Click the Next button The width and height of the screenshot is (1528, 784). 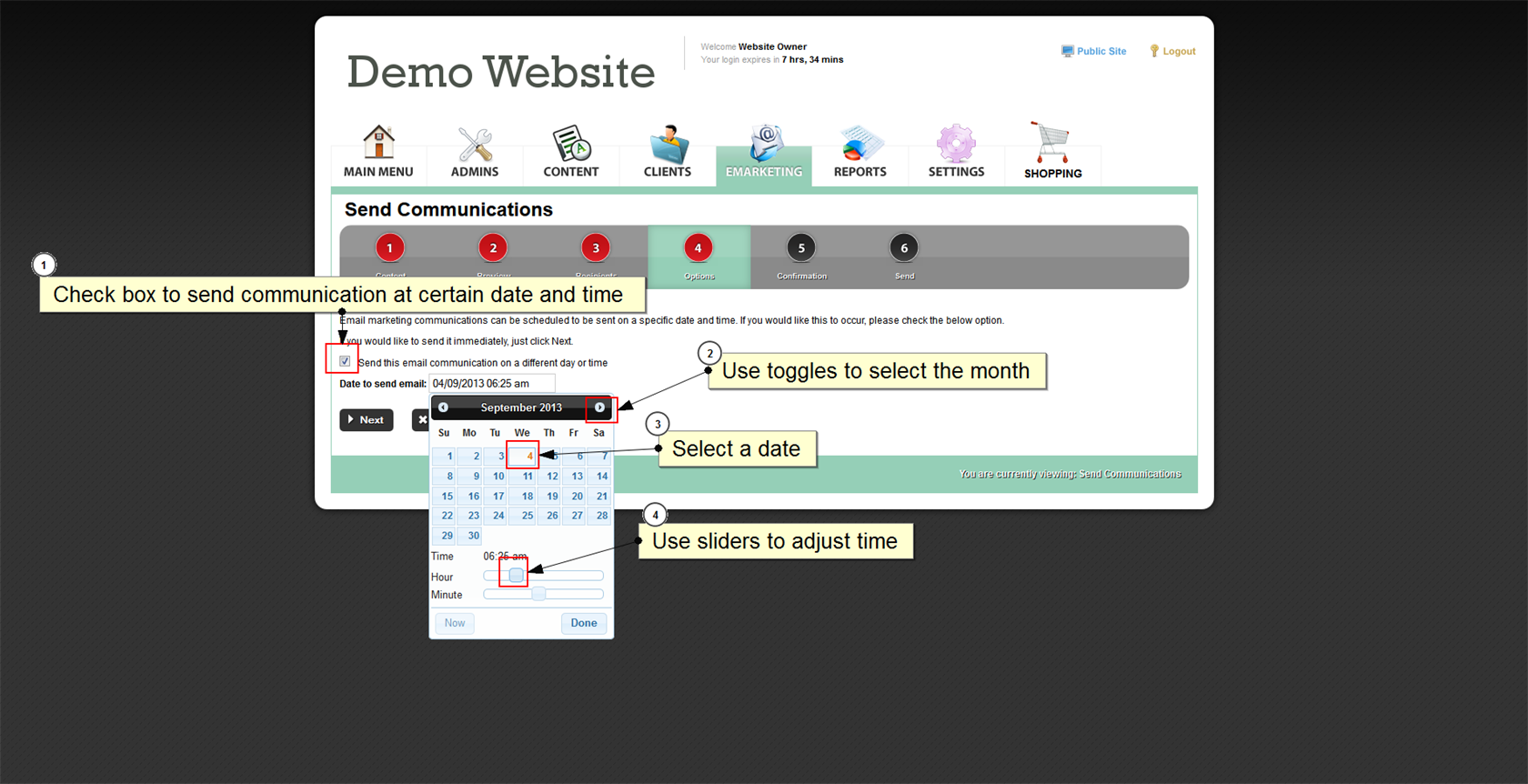(367, 420)
